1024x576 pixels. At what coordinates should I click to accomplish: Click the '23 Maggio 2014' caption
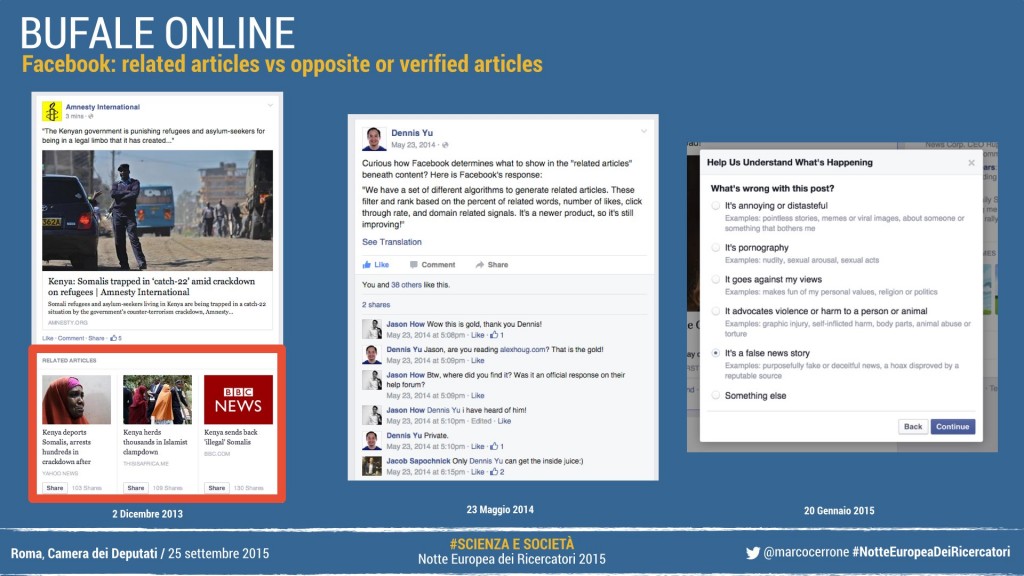500,509
